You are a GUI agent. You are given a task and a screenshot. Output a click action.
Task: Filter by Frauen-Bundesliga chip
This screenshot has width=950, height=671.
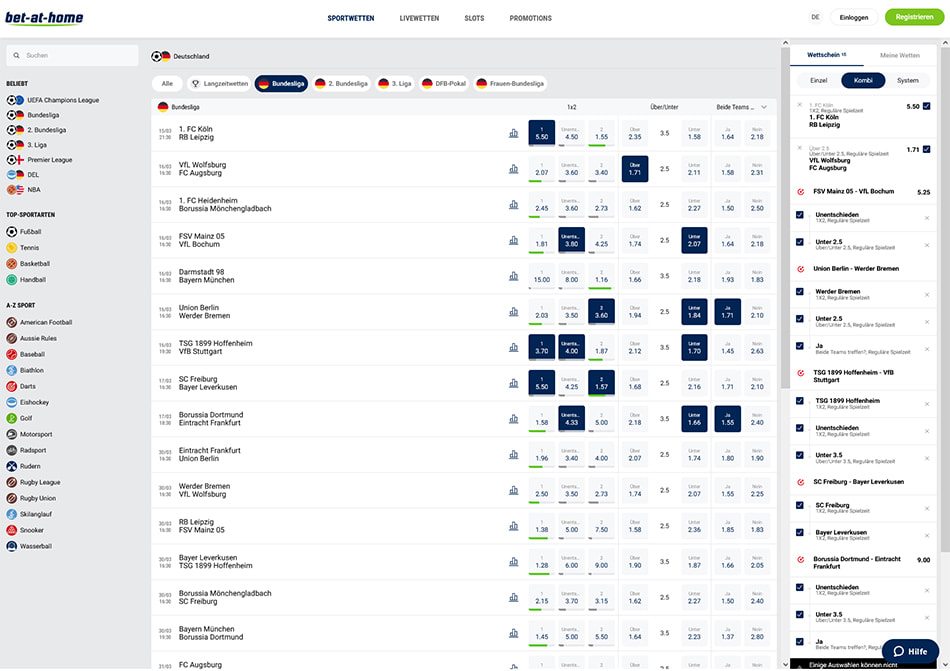510,84
